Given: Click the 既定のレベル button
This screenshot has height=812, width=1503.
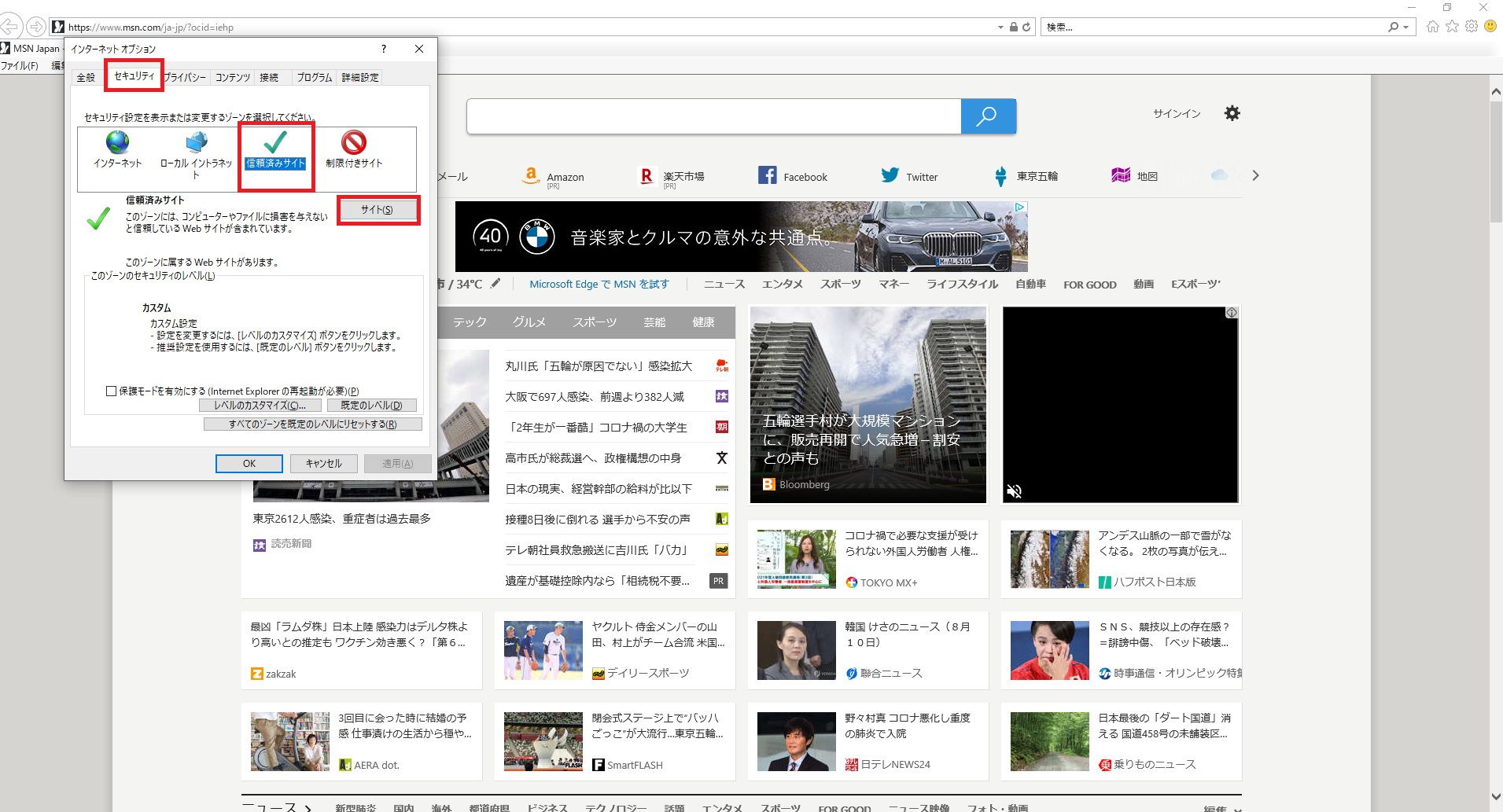Looking at the screenshot, I should (x=371, y=406).
